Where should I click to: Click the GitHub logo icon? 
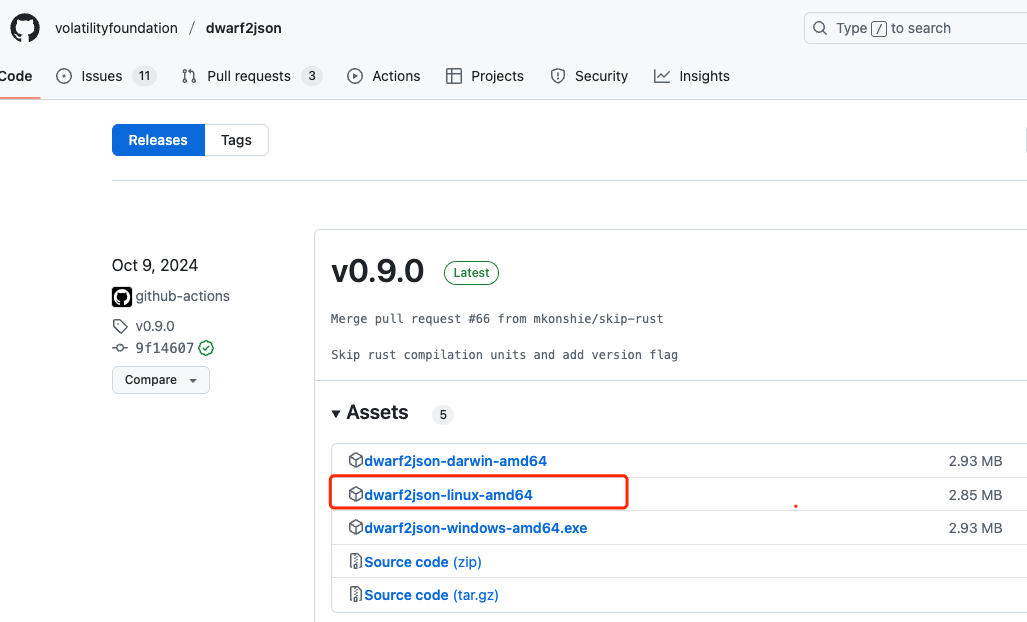pyautogui.click(x=24, y=27)
